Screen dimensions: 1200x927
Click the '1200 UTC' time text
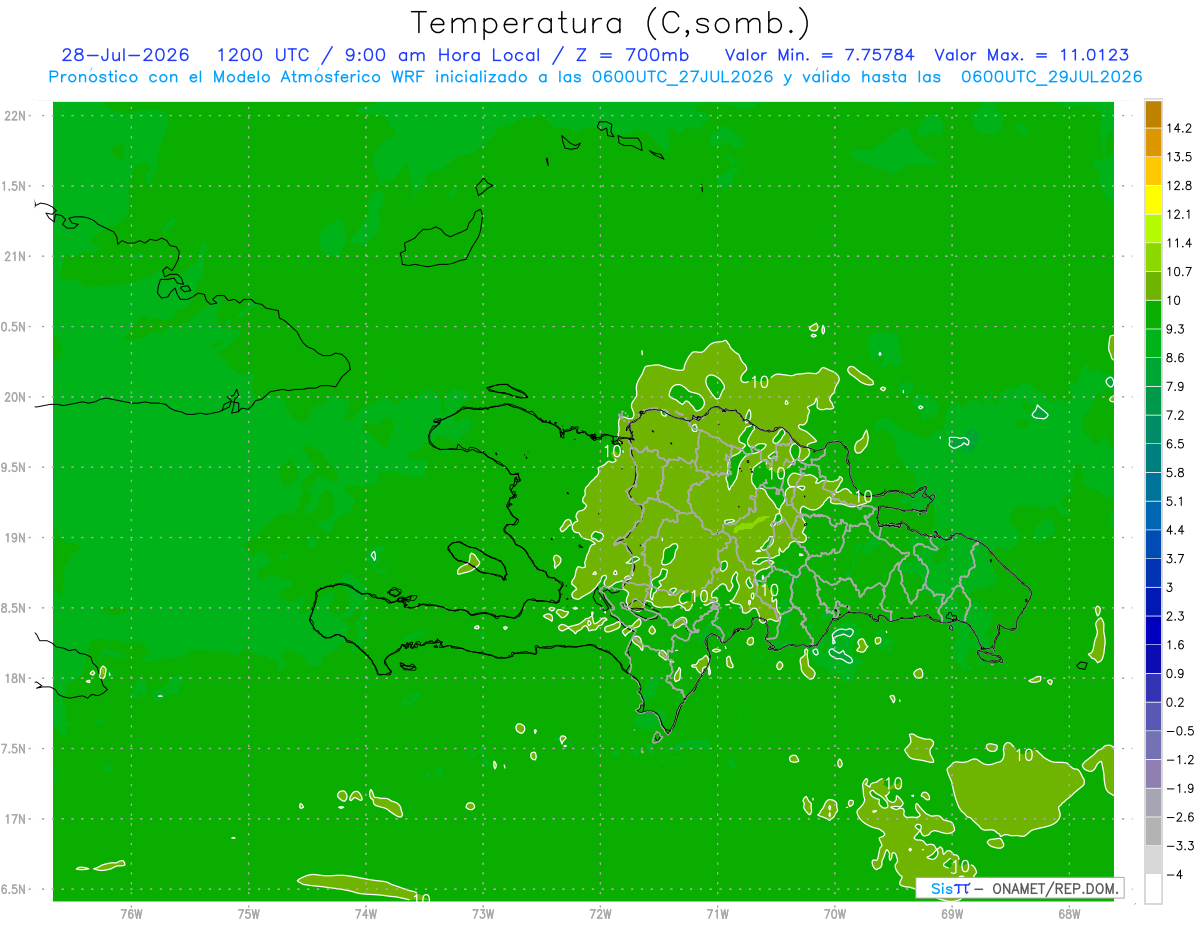(x=262, y=55)
